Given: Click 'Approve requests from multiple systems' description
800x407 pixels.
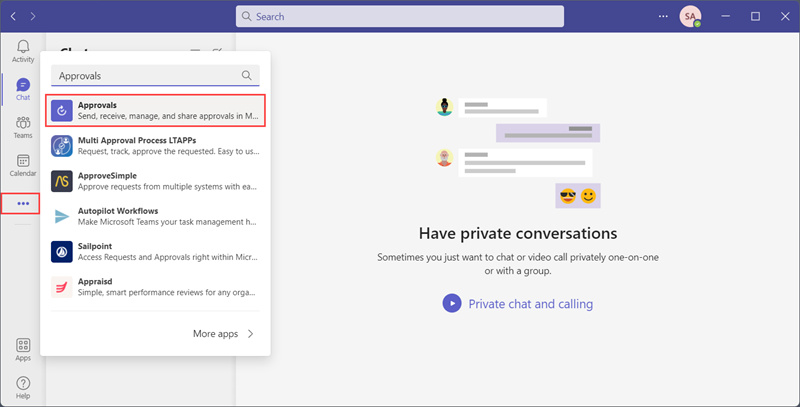Looking at the screenshot, I should (x=167, y=187).
